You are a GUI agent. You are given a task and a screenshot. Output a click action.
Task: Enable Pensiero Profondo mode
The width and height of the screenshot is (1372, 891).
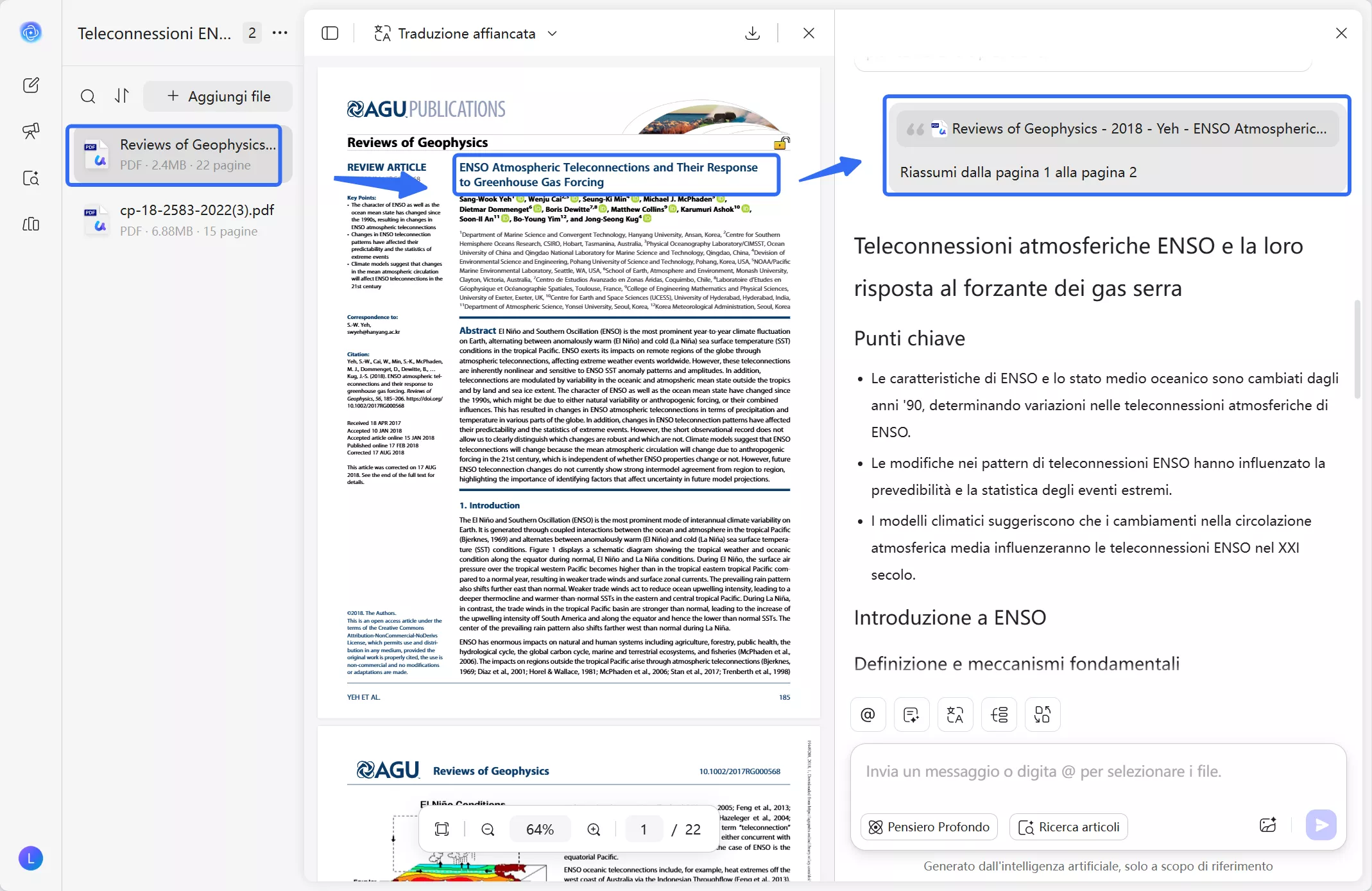pyautogui.click(x=929, y=826)
